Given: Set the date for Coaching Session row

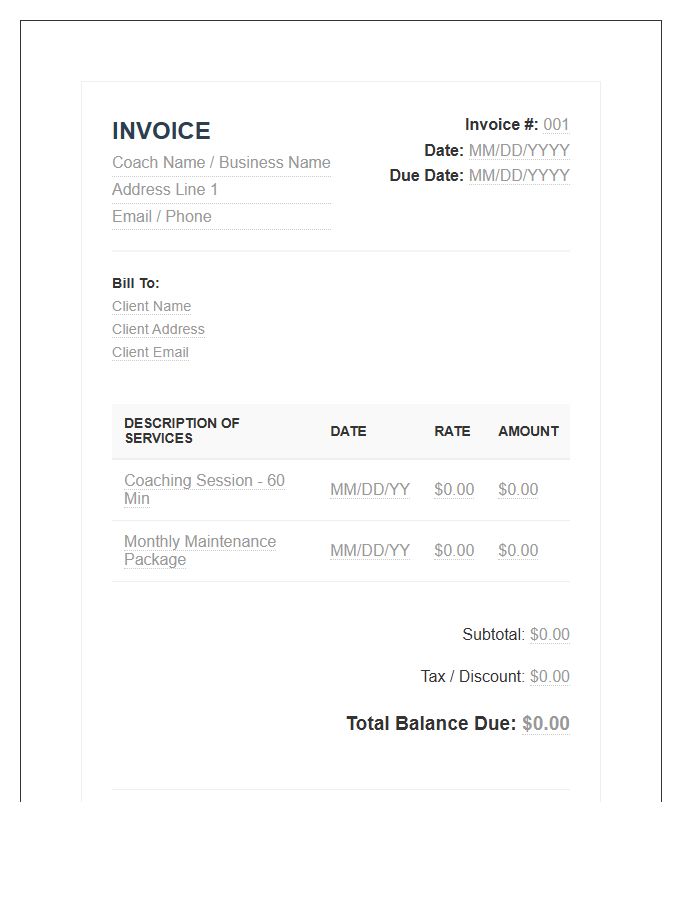Looking at the screenshot, I should (x=370, y=490).
